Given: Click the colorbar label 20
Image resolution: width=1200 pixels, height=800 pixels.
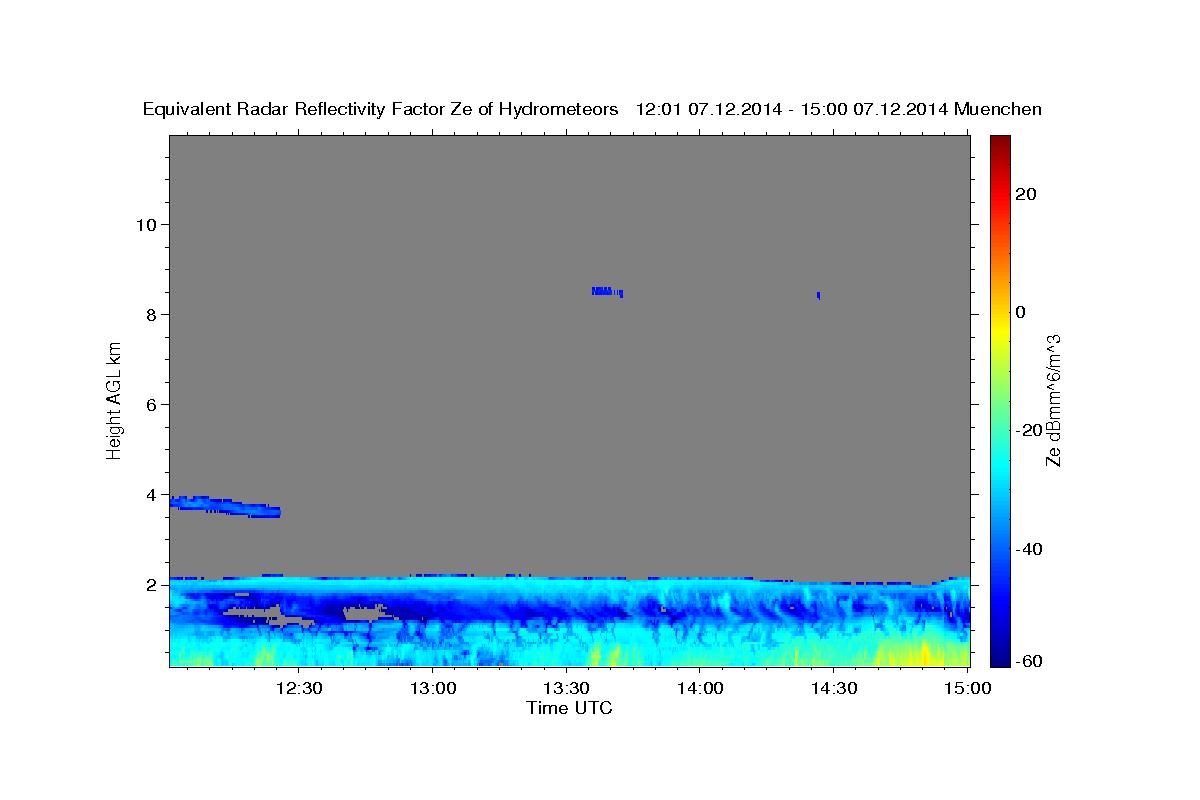Looking at the screenshot, I should coord(1025,194).
